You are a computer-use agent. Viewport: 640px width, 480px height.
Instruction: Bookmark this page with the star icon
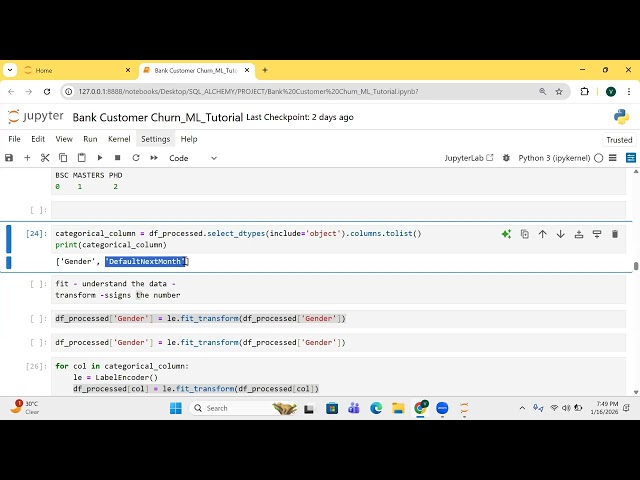pos(559,91)
